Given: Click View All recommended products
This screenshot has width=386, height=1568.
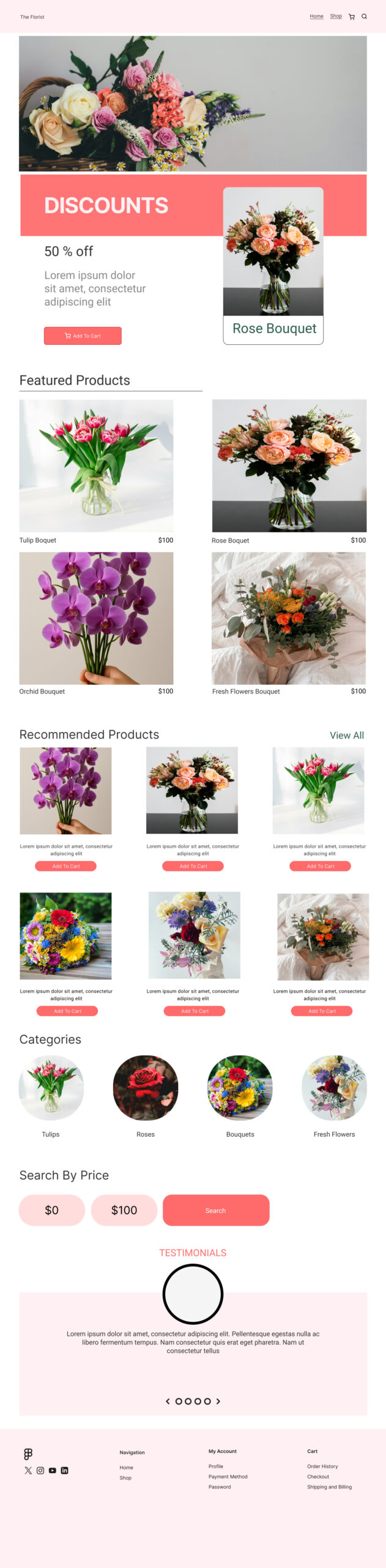Looking at the screenshot, I should [x=347, y=735].
